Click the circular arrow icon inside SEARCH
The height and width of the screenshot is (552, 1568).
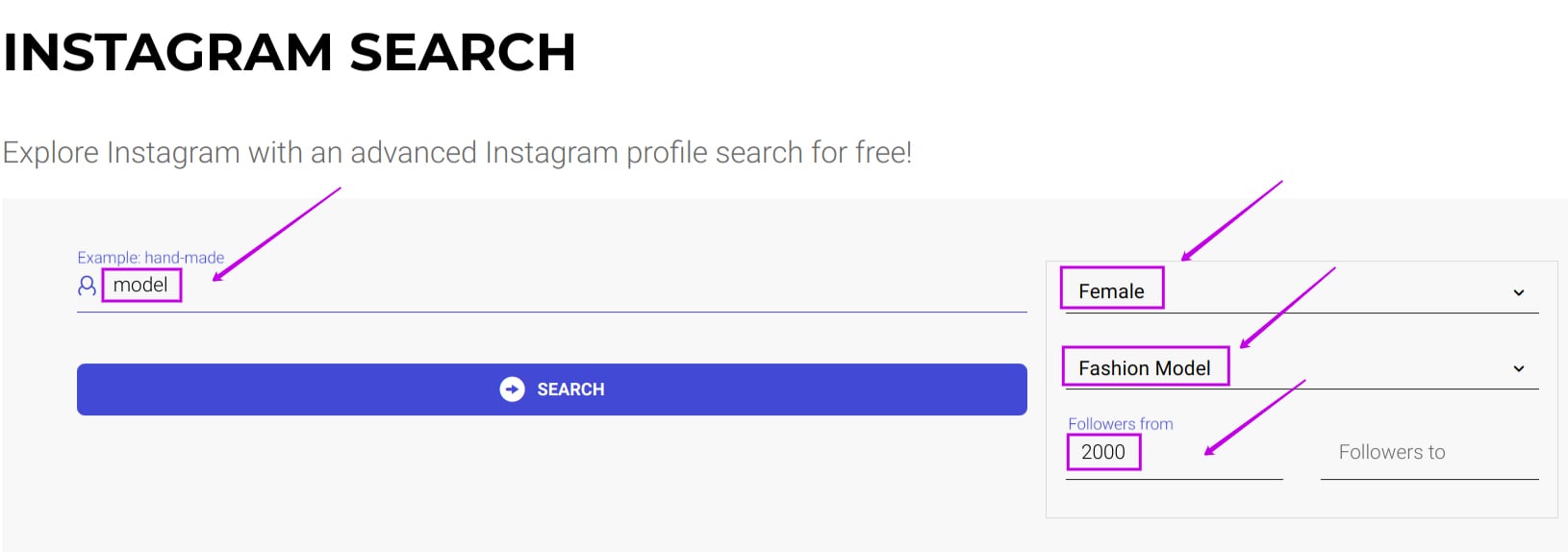coord(512,389)
